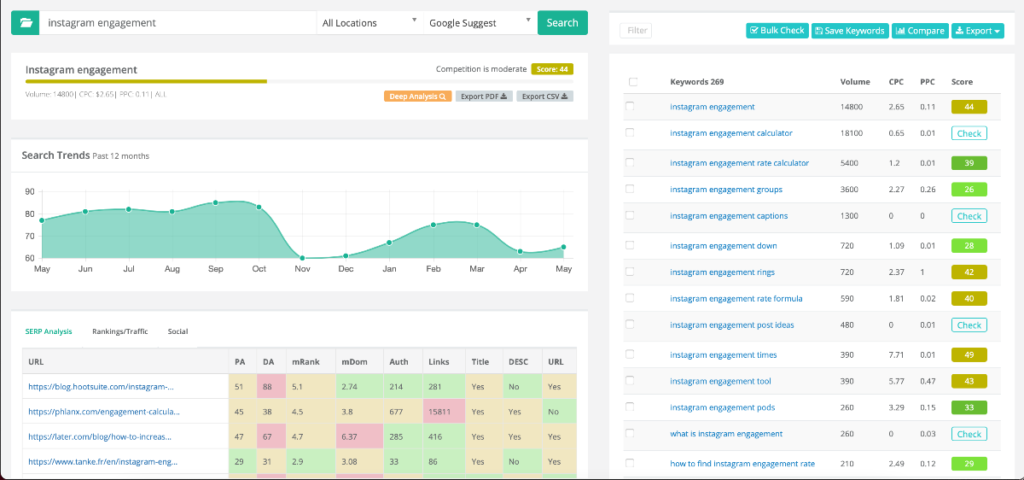Open the blog.hootsuite.com SERP result link

coord(102,385)
